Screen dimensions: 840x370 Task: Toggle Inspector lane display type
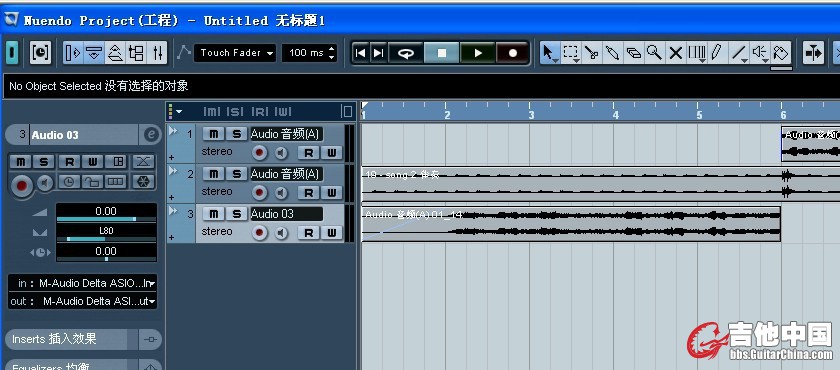(115, 182)
